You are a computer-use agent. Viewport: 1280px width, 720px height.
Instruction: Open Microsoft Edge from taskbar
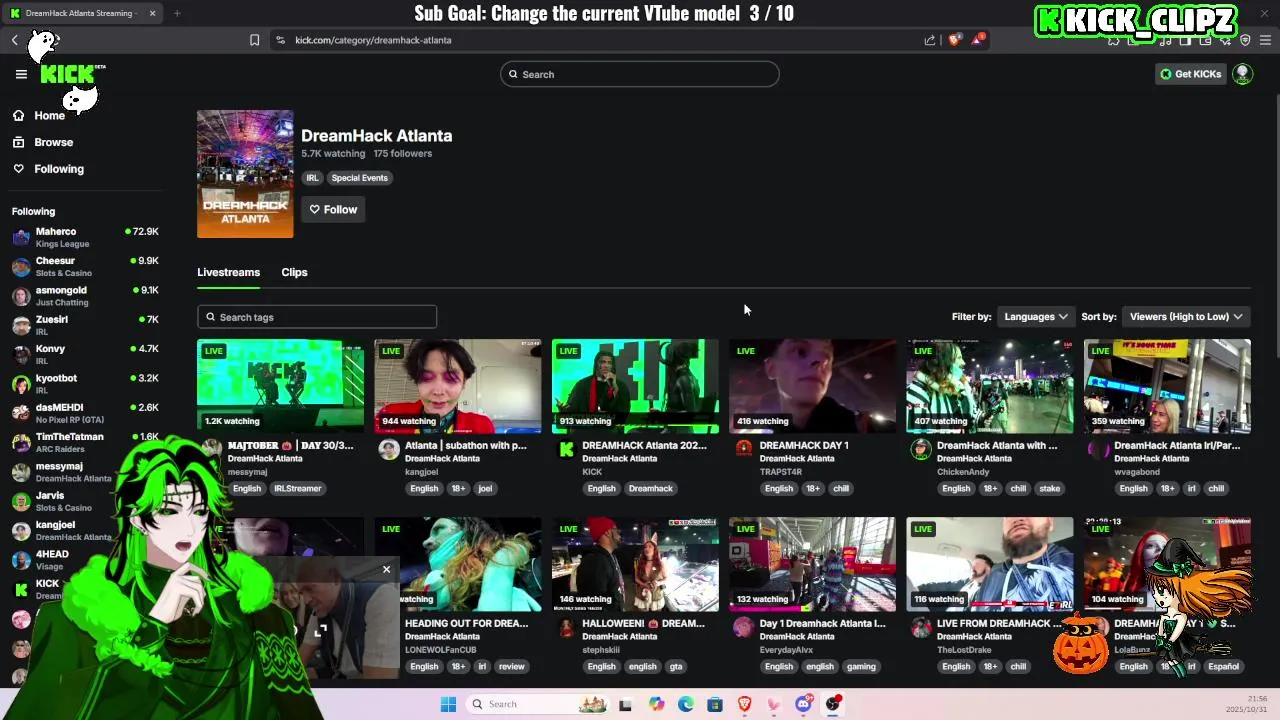[685, 704]
